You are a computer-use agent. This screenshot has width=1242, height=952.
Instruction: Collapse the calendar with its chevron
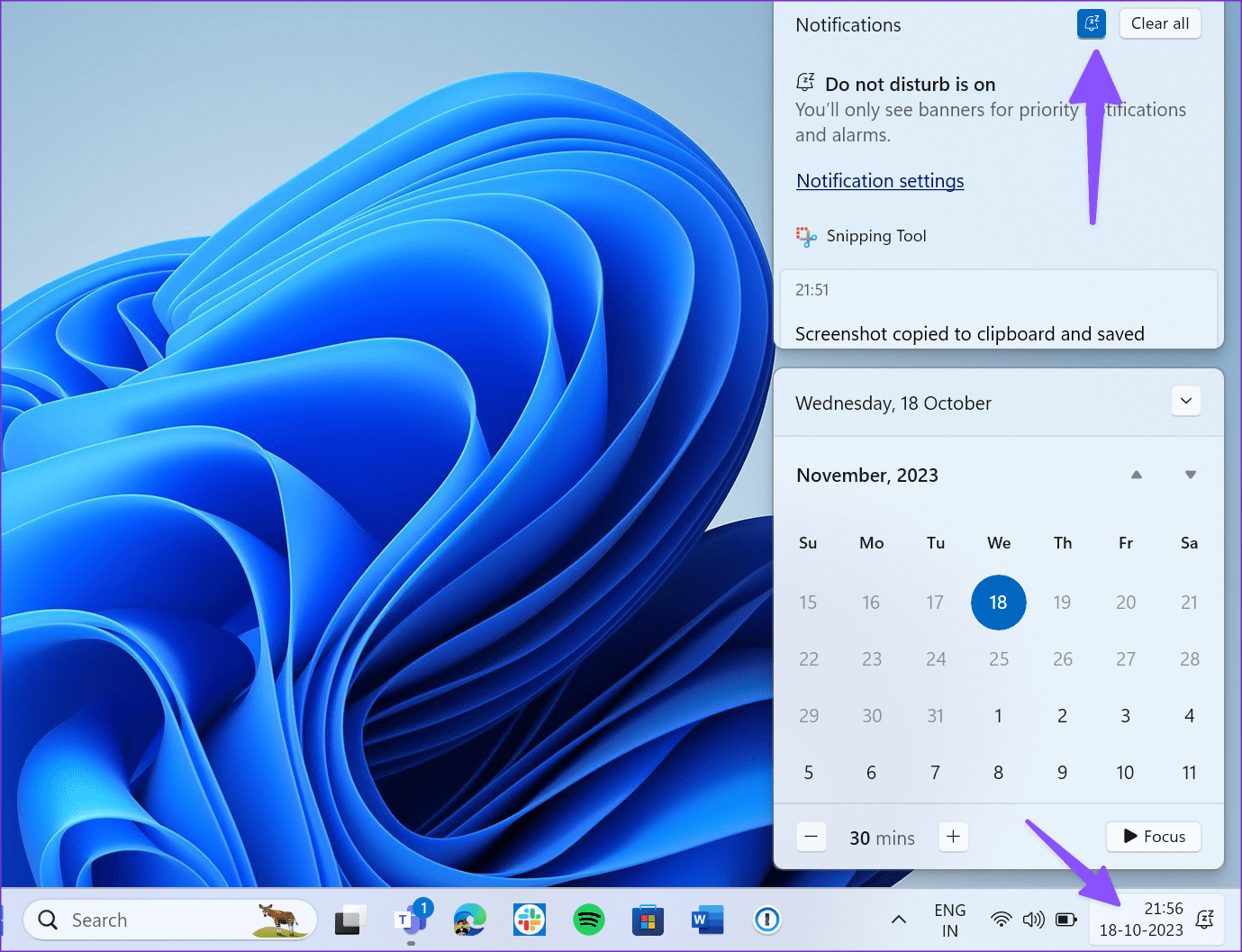[x=1185, y=401]
